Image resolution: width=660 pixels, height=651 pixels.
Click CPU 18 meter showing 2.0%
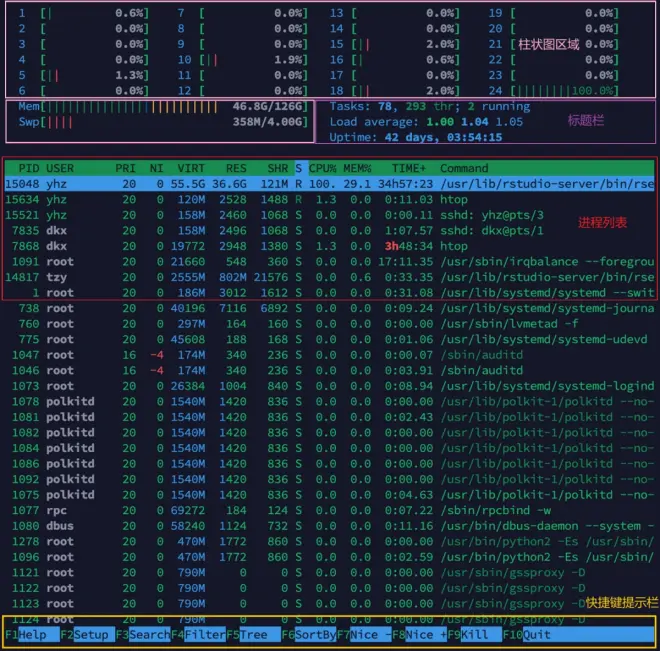coord(394,91)
